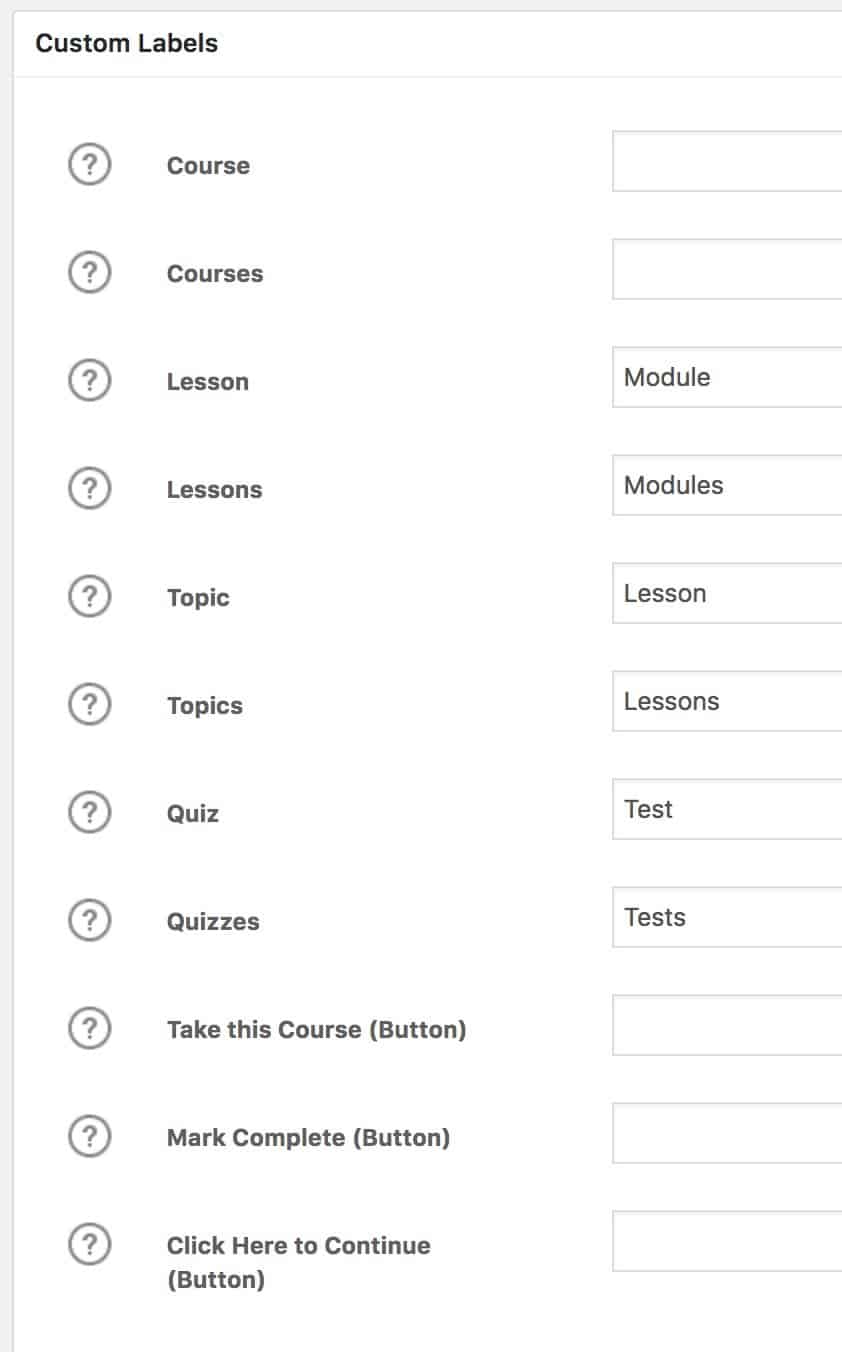
Task: Open help for Click Here to Continue label
Action: pos(89,1244)
